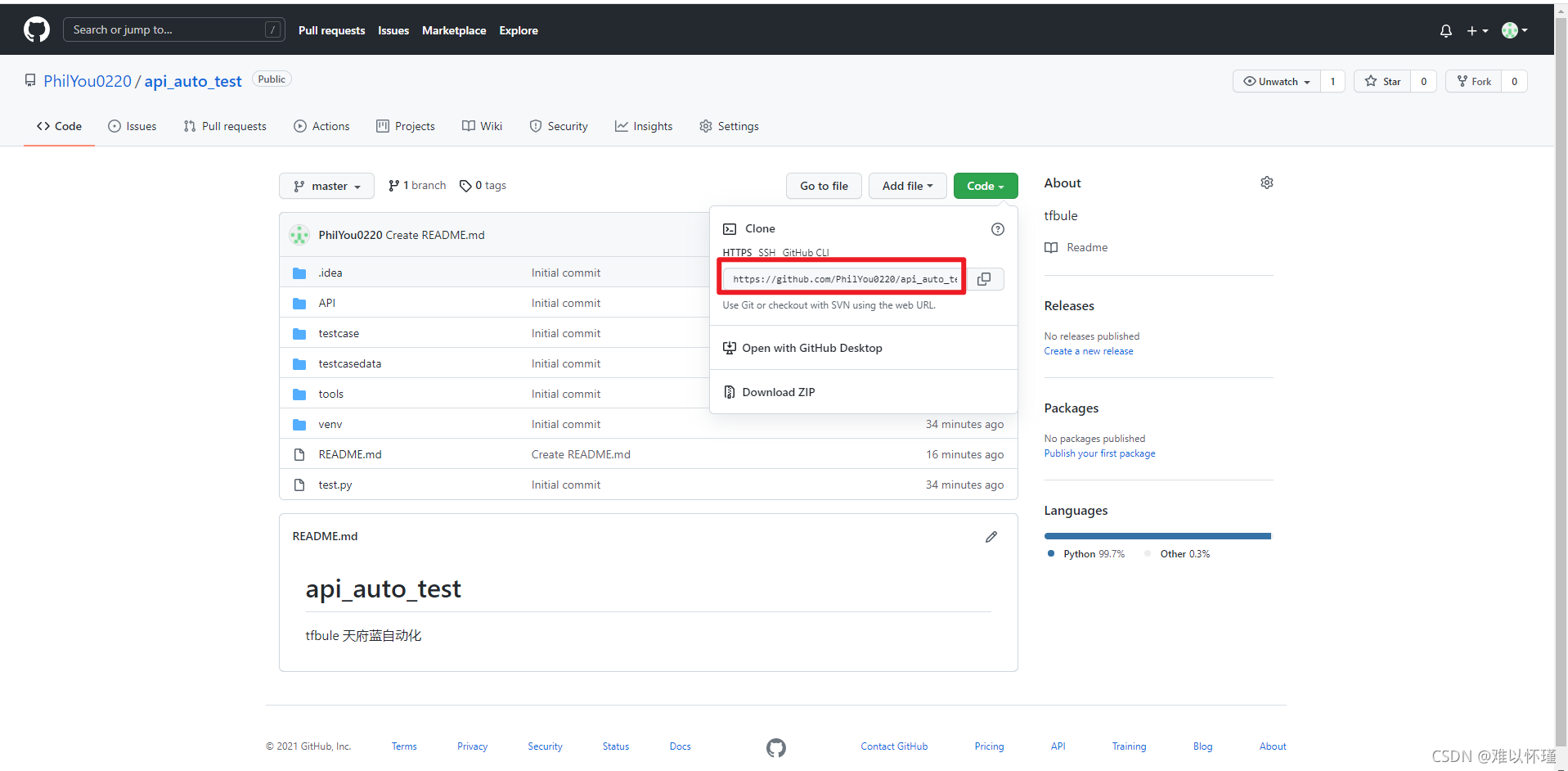Click the Python language bar
The width and height of the screenshot is (1568, 771).
point(1157,536)
